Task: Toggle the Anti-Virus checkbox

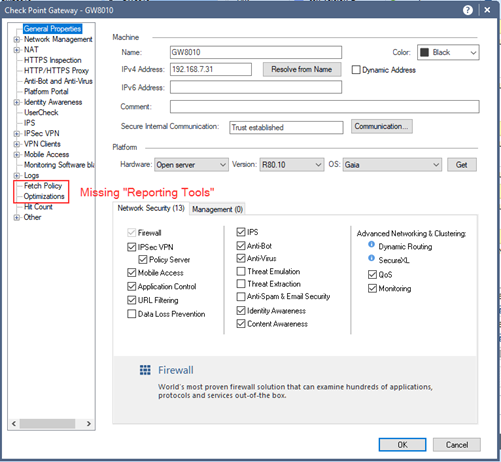Action: 241,258
